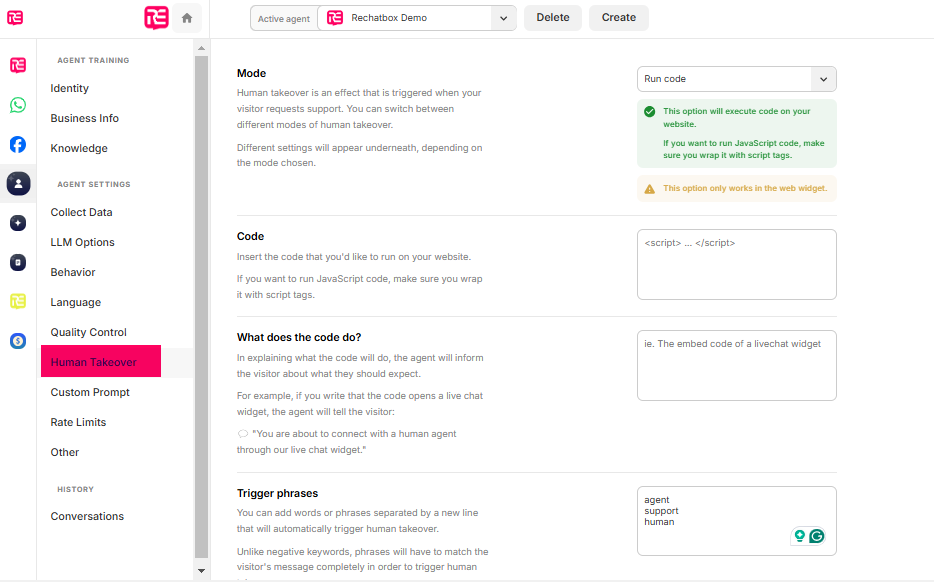Go to Business Info
934x582 pixels.
point(85,118)
